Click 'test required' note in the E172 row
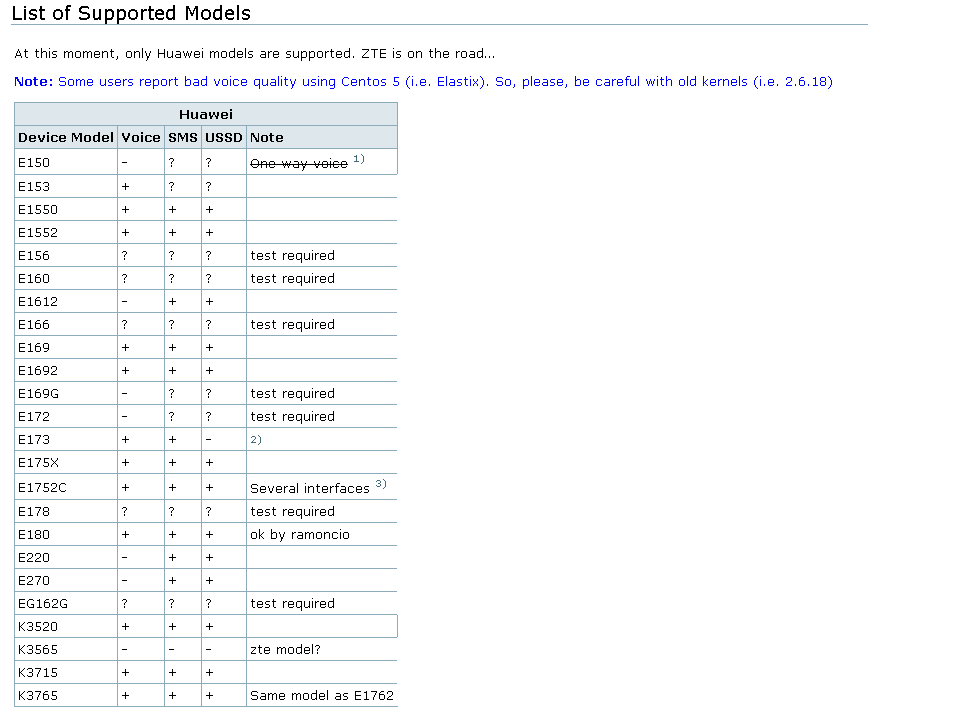The width and height of the screenshot is (960, 723). tap(293, 416)
